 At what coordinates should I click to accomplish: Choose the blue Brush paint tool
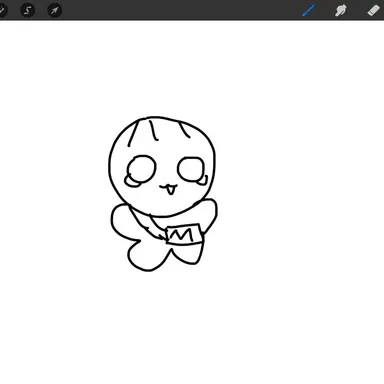308,10
